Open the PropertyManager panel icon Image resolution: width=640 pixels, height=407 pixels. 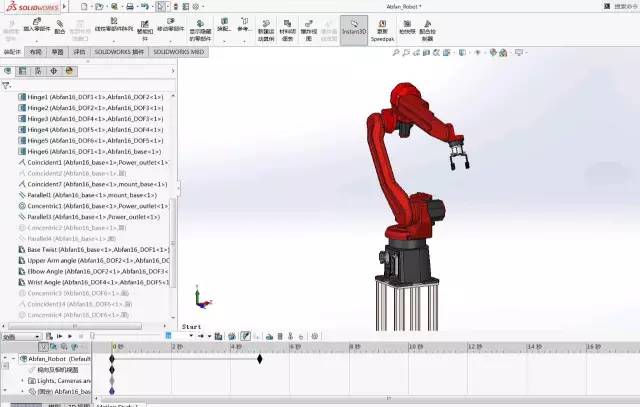23,72
